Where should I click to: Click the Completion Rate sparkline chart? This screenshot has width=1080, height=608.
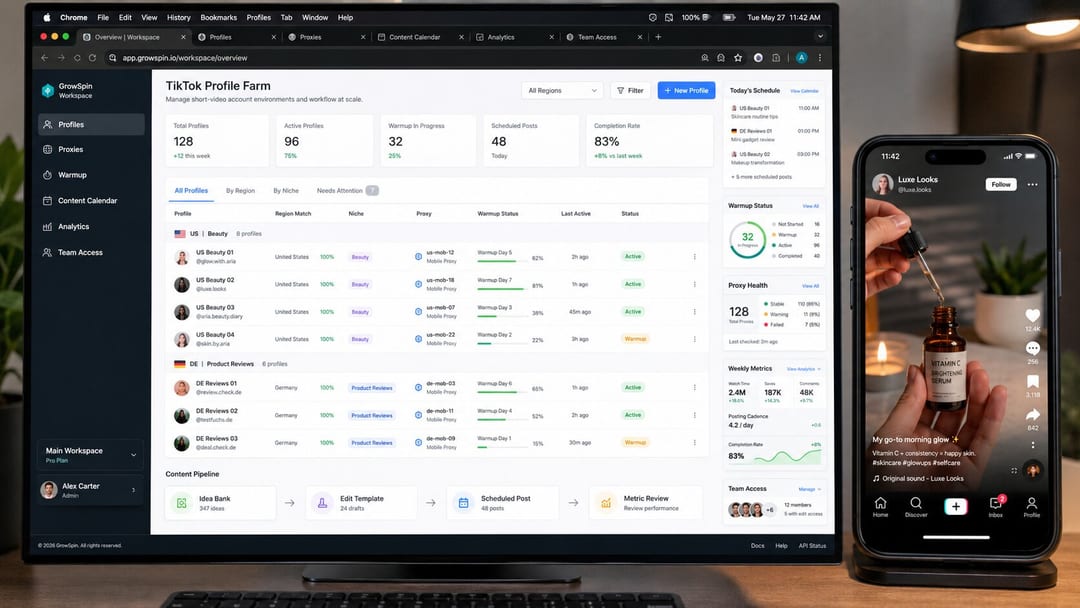point(787,456)
